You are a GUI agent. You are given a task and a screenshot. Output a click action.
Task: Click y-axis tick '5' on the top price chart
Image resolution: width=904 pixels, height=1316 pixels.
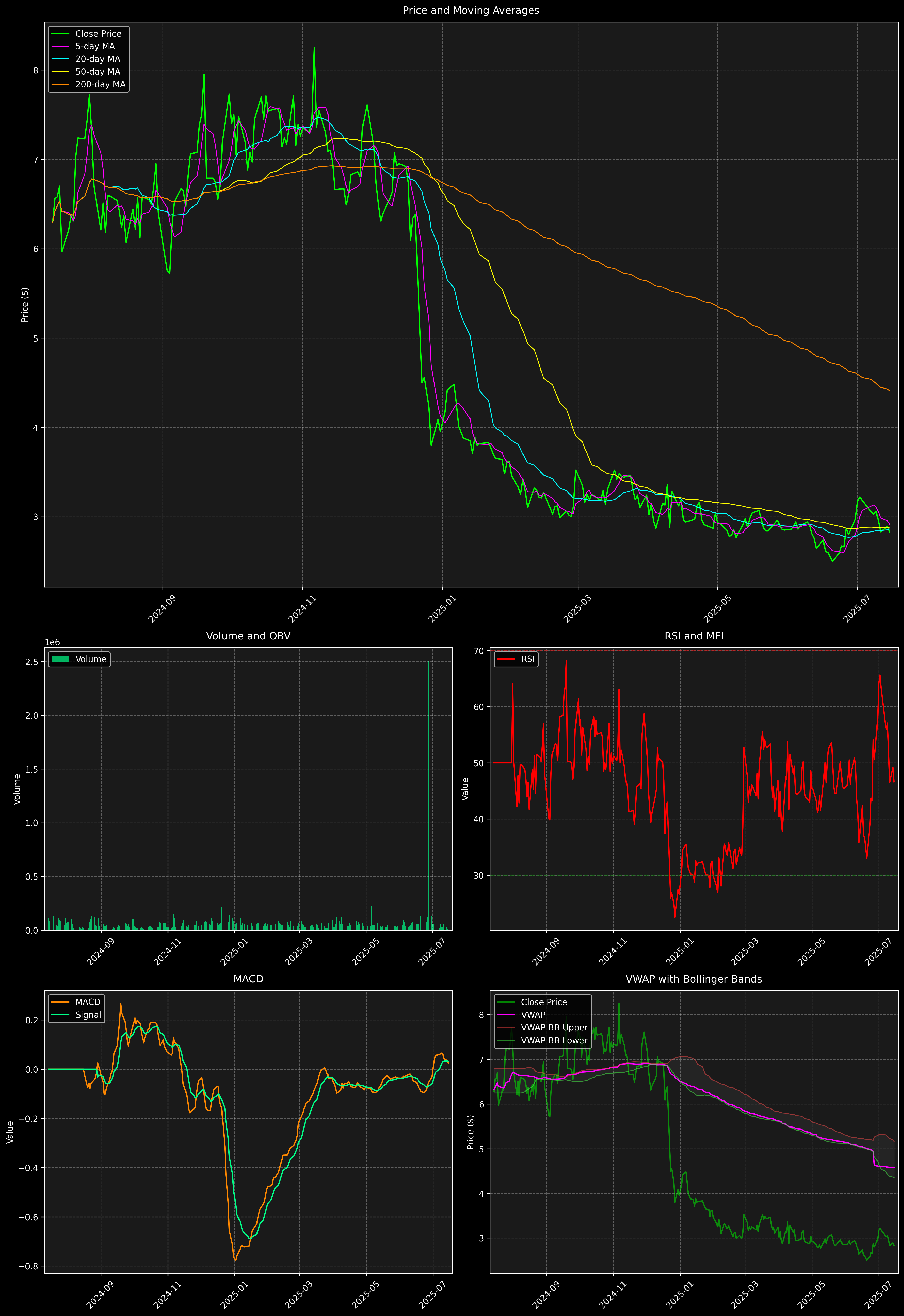36,339
